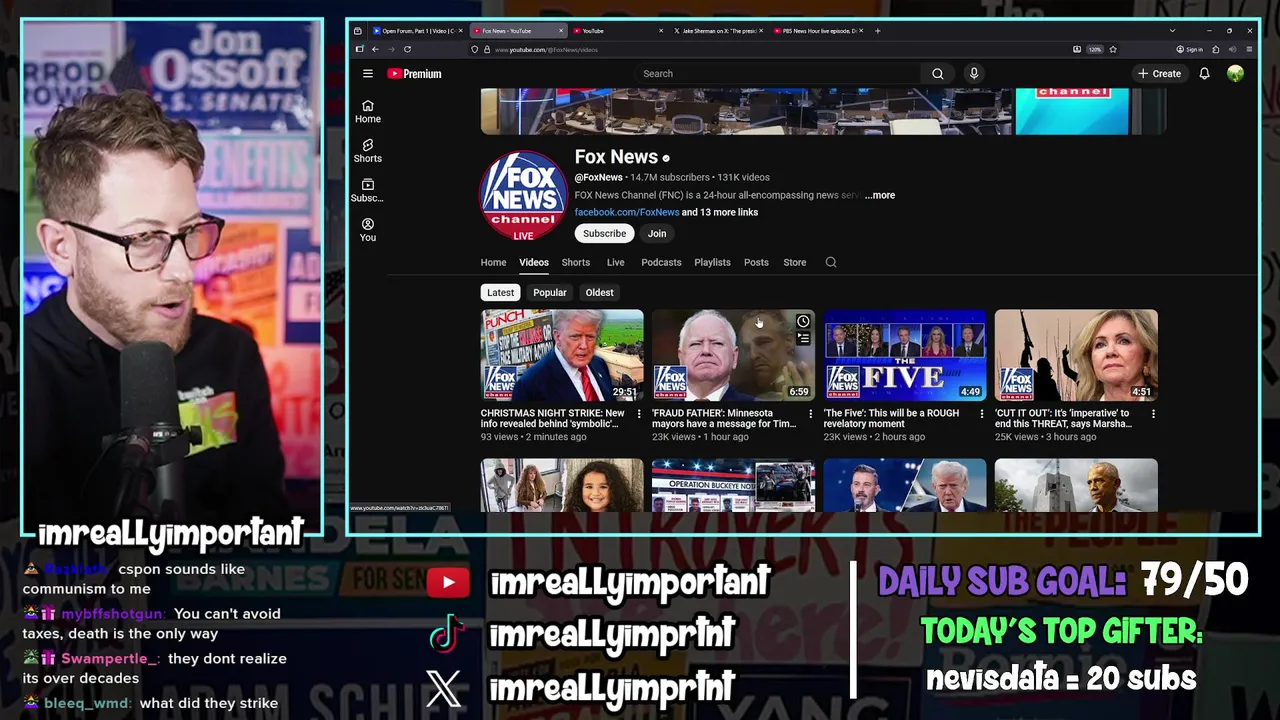Select the Latest sort chip

[500, 293]
